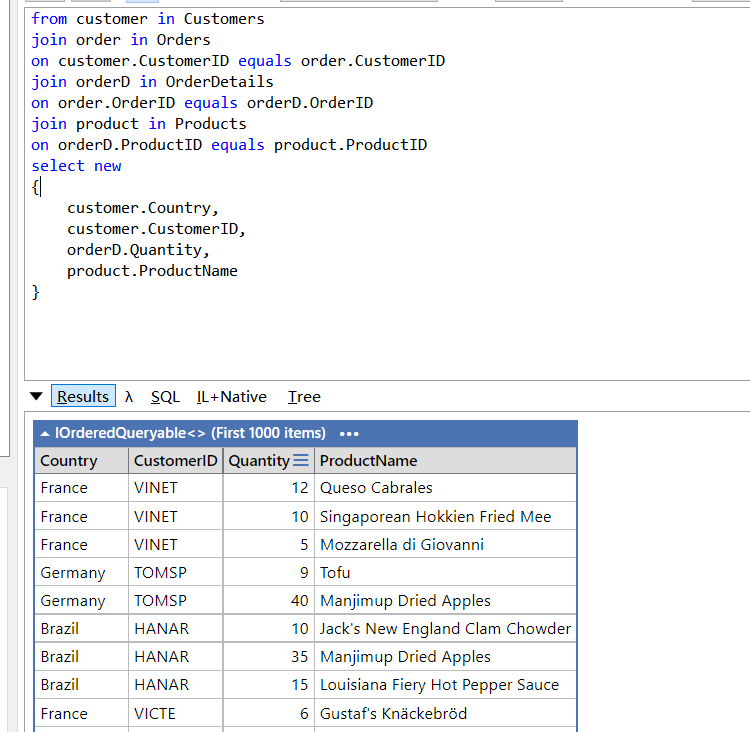Viewport: 750px width, 732px height.
Task: Click the Tofu product cell
Action: [x=445, y=572]
